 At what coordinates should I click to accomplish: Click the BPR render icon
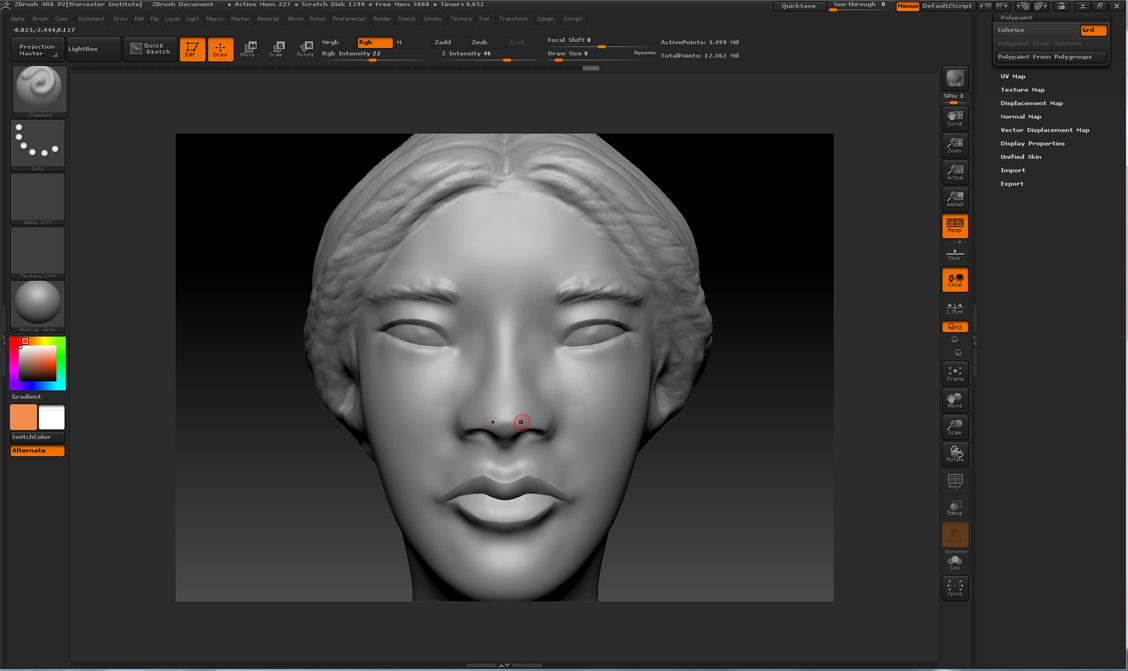point(955,79)
